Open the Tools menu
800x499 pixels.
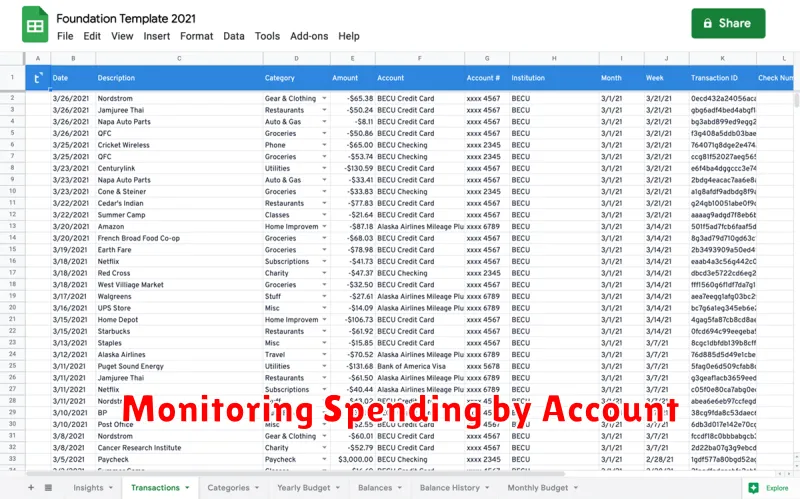[x=267, y=36]
